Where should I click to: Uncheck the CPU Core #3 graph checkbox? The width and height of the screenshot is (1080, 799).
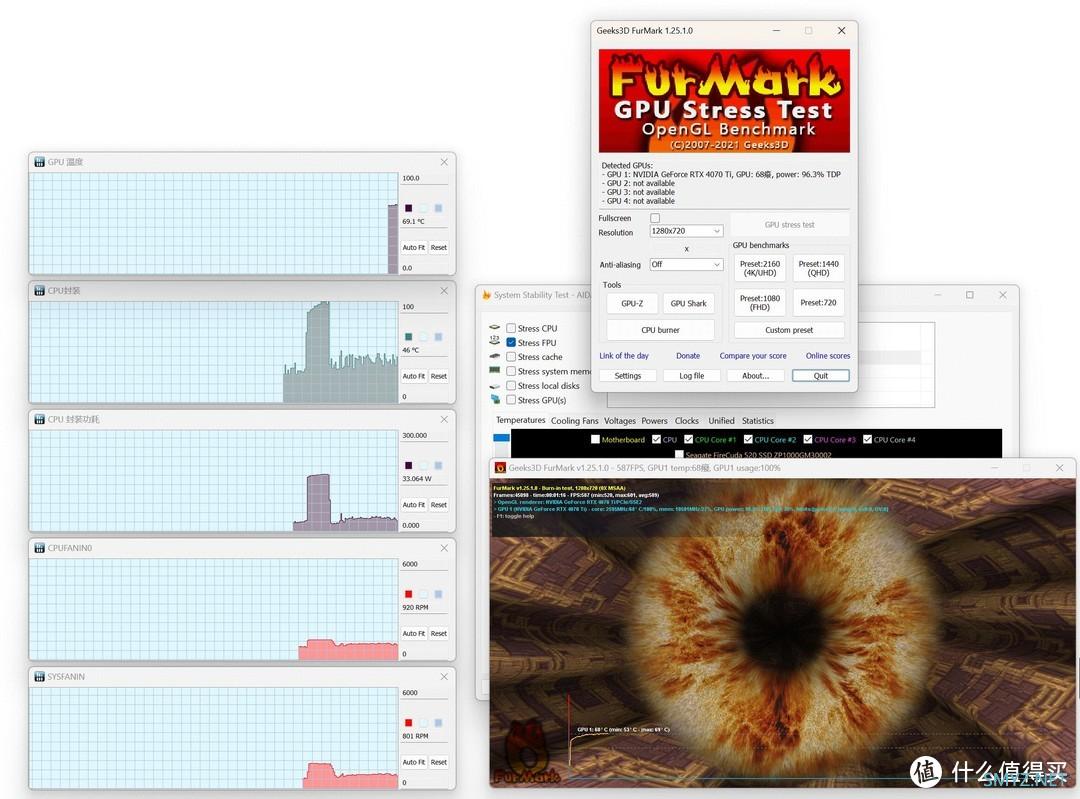pyautogui.click(x=808, y=439)
